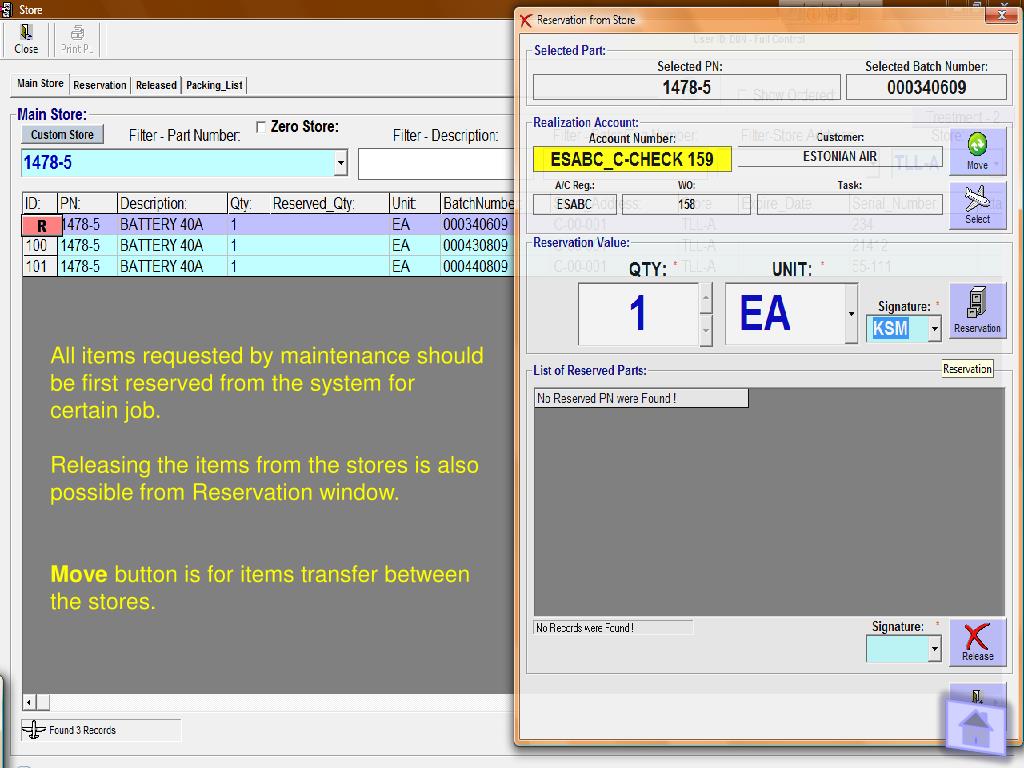Click the empty Task field
Image resolution: width=1024 pixels, height=768 pixels.
[850, 204]
